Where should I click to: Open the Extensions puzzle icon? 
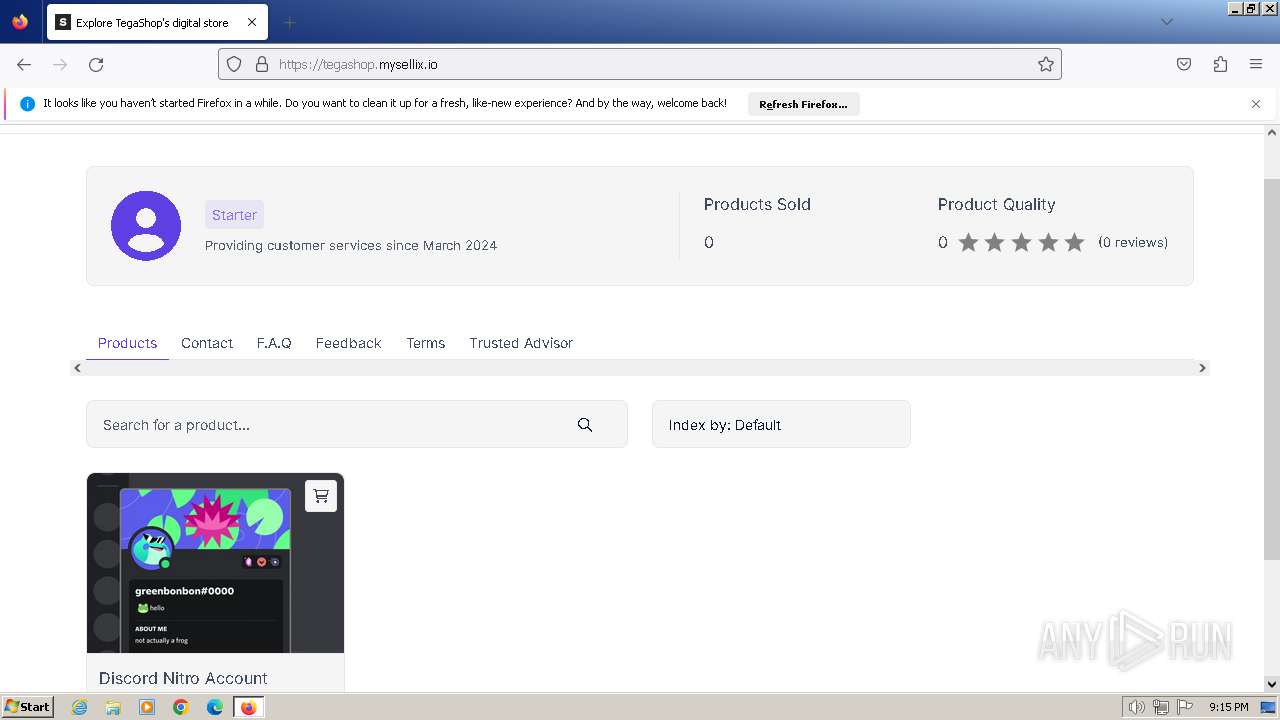pos(1220,64)
